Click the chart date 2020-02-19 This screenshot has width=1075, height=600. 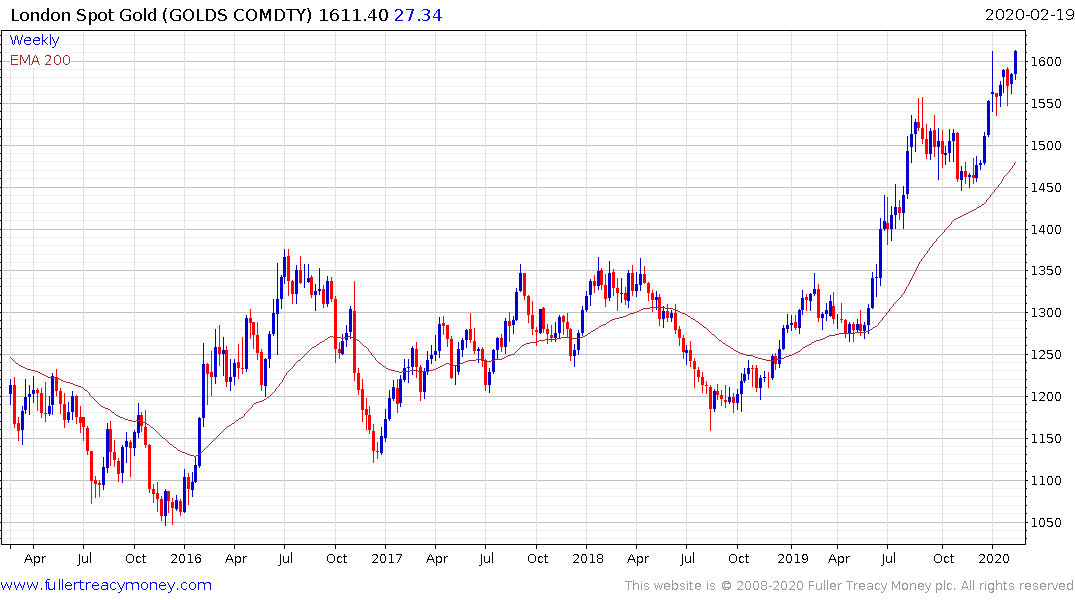(1029, 14)
